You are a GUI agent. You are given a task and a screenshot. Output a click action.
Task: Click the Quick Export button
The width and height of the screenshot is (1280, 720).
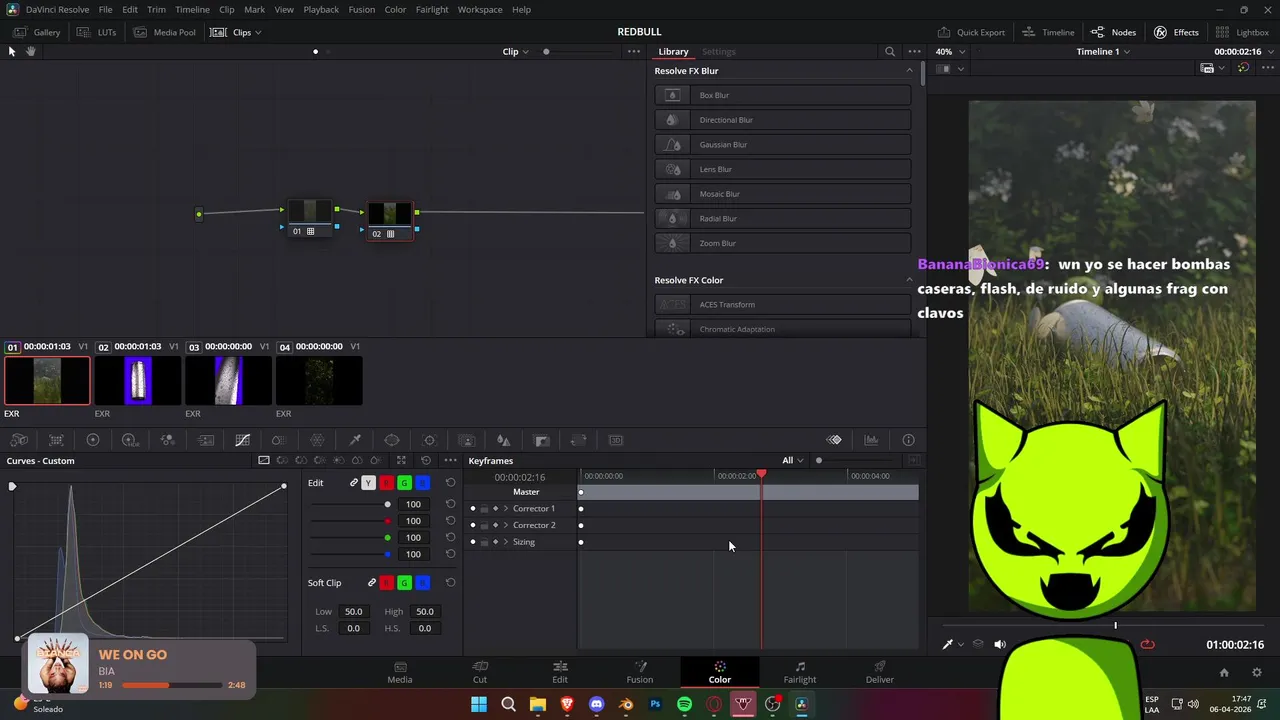(x=971, y=32)
